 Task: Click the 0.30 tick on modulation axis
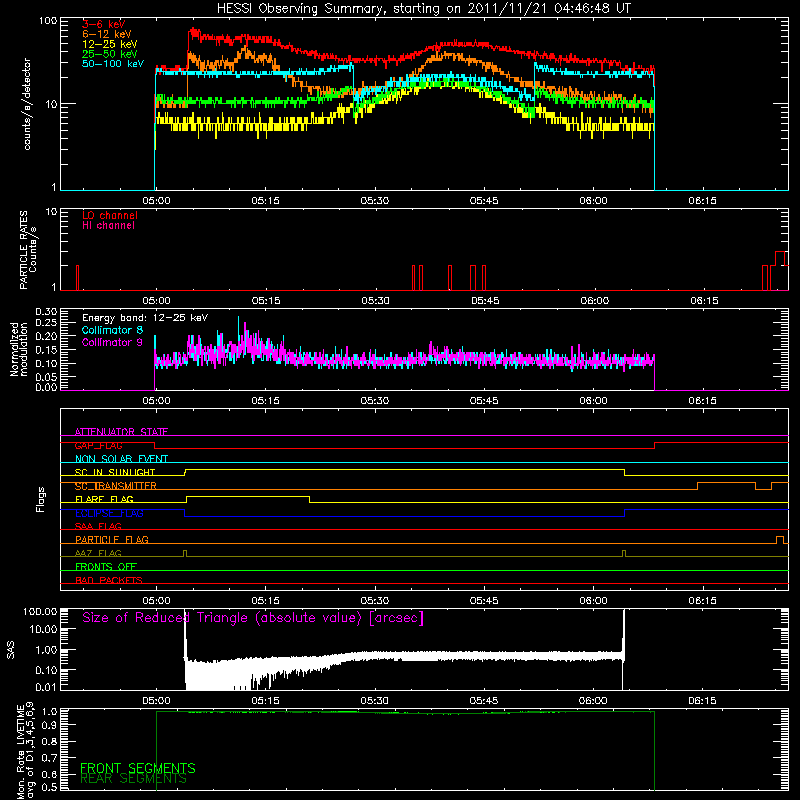[x=45, y=312]
